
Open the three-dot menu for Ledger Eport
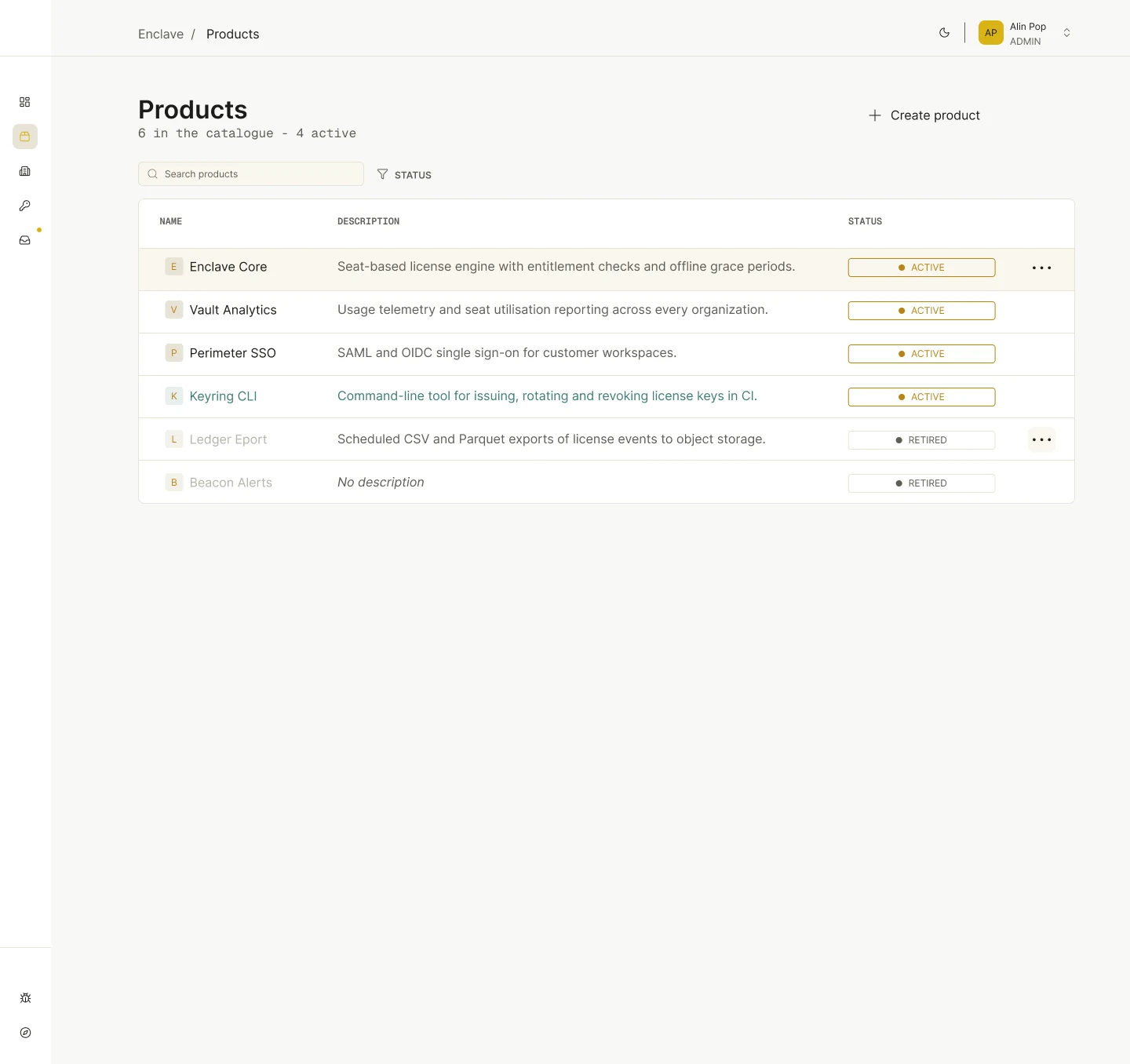click(x=1042, y=439)
